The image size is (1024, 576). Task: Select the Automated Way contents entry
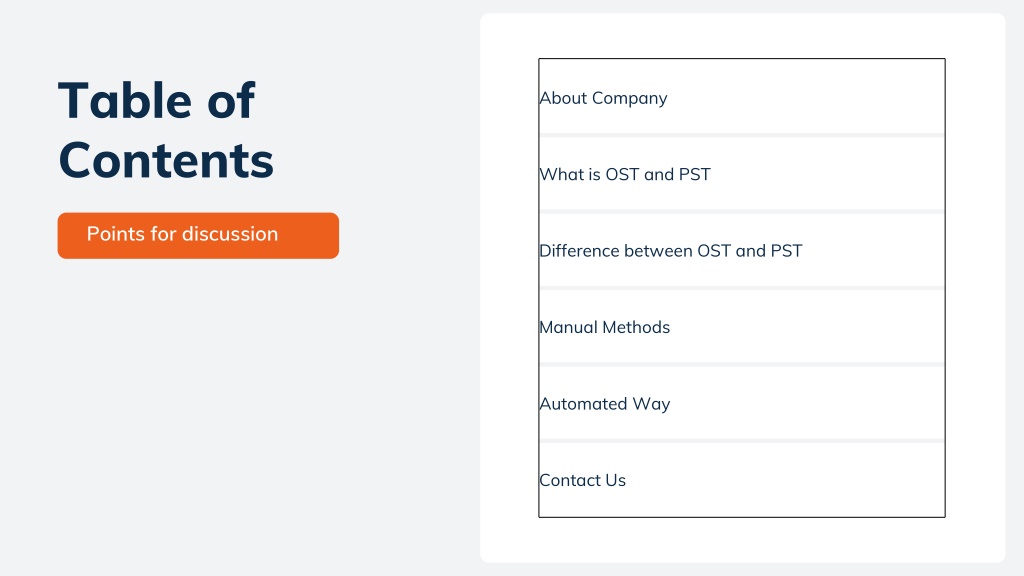tap(742, 403)
